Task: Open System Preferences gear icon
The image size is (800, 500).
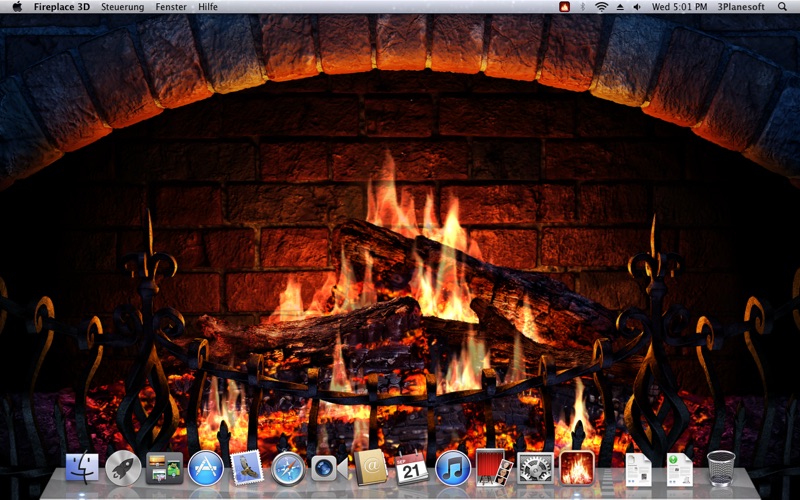Action: 535,468
